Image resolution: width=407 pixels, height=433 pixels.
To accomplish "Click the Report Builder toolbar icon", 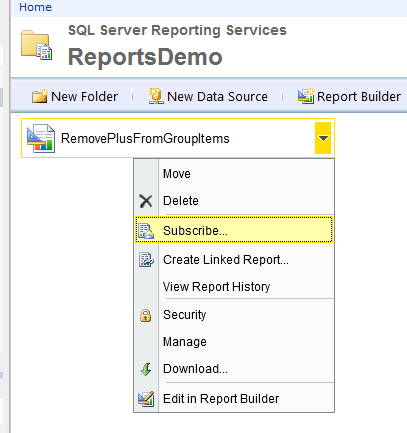I will 306,96.
